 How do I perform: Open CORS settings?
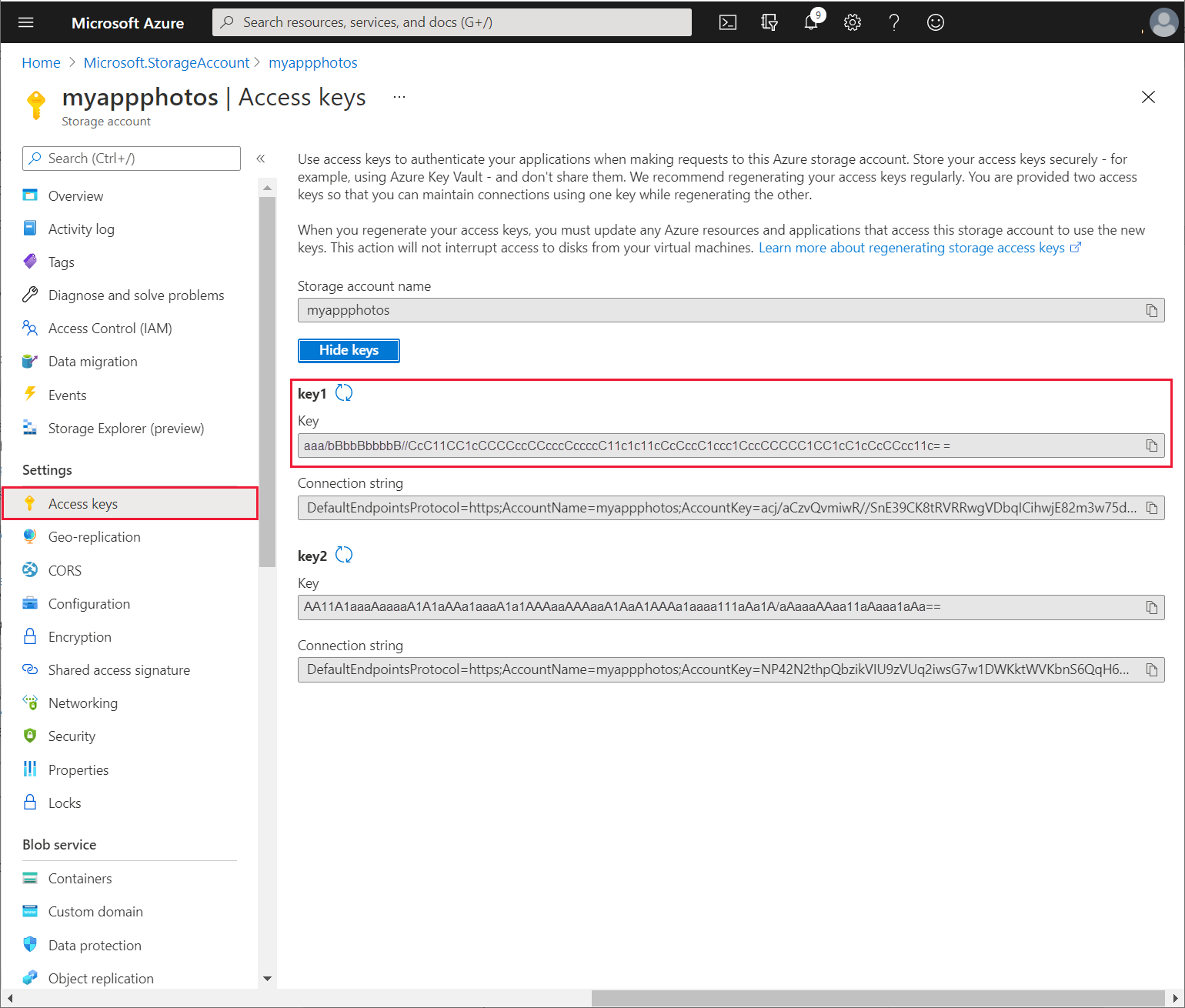coord(65,571)
